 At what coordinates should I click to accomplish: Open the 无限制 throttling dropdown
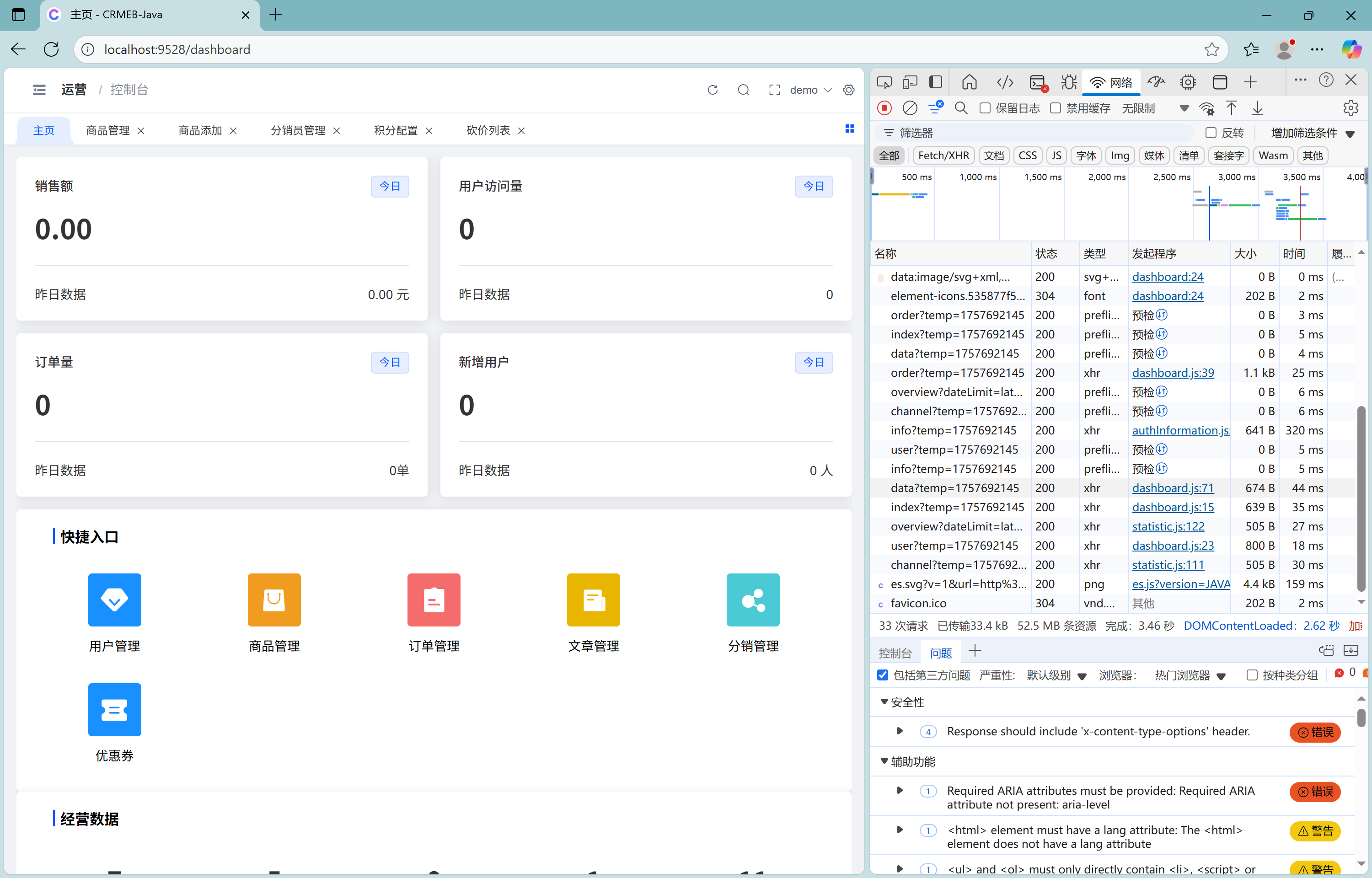(x=1155, y=108)
